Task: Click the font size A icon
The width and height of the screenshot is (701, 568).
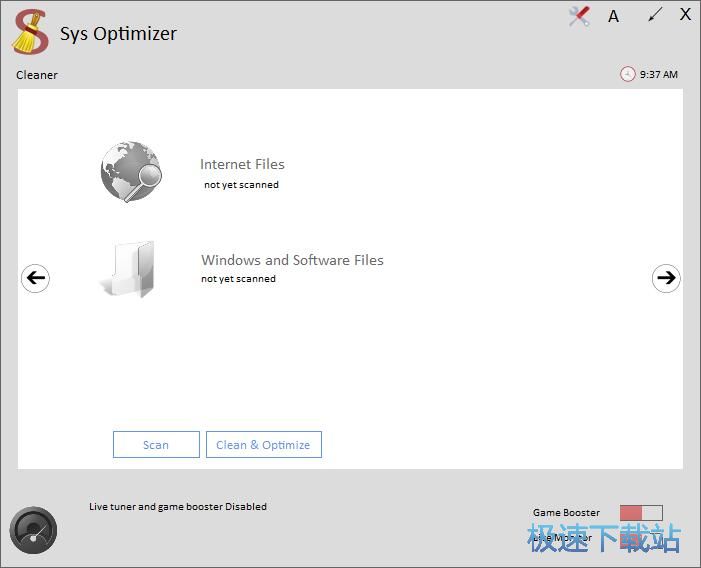Action: (x=613, y=17)
